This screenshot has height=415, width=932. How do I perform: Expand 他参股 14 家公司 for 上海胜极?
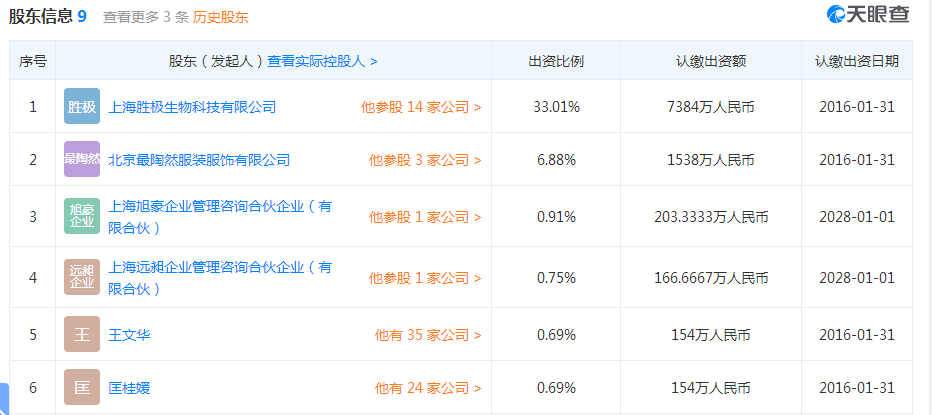click(x=421, y=107)
